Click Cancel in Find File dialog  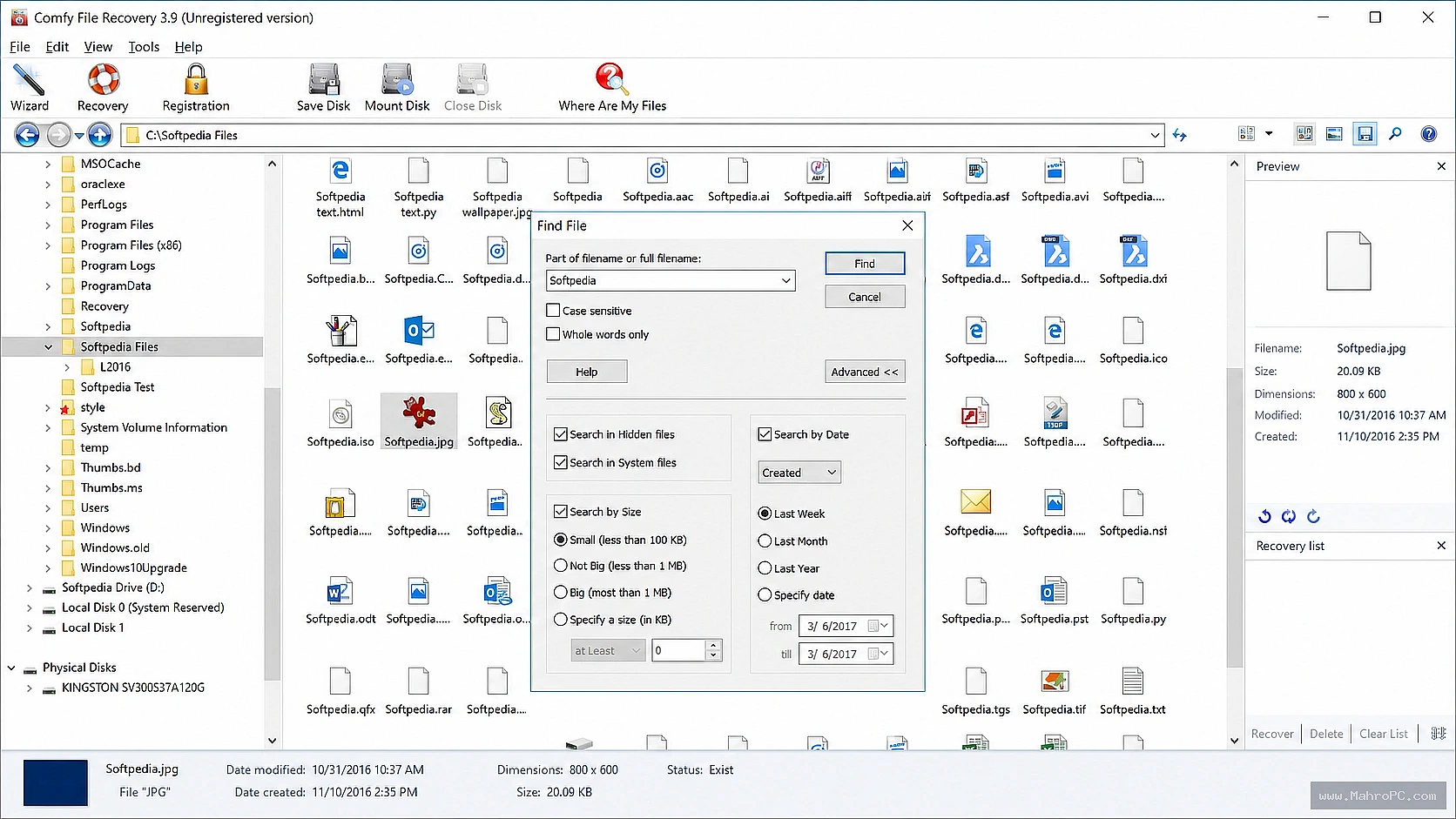tap(865, 297)
